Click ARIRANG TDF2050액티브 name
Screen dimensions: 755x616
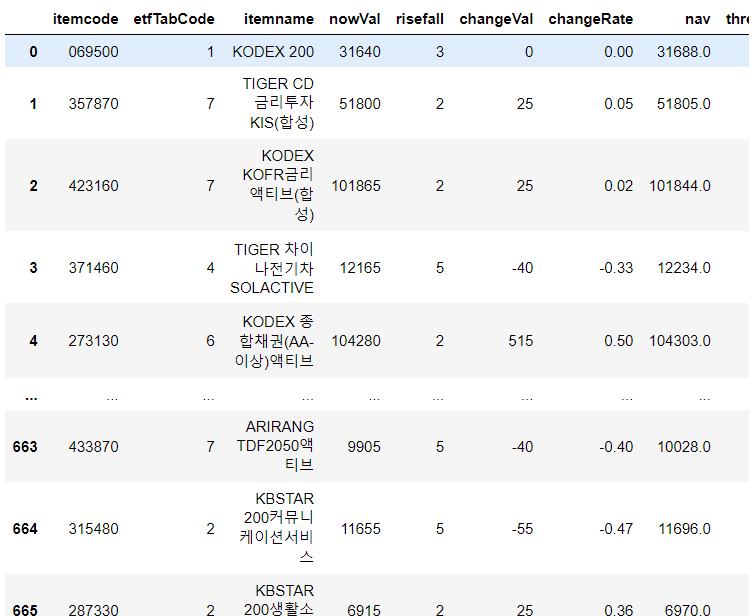click(x=275, y=446)
